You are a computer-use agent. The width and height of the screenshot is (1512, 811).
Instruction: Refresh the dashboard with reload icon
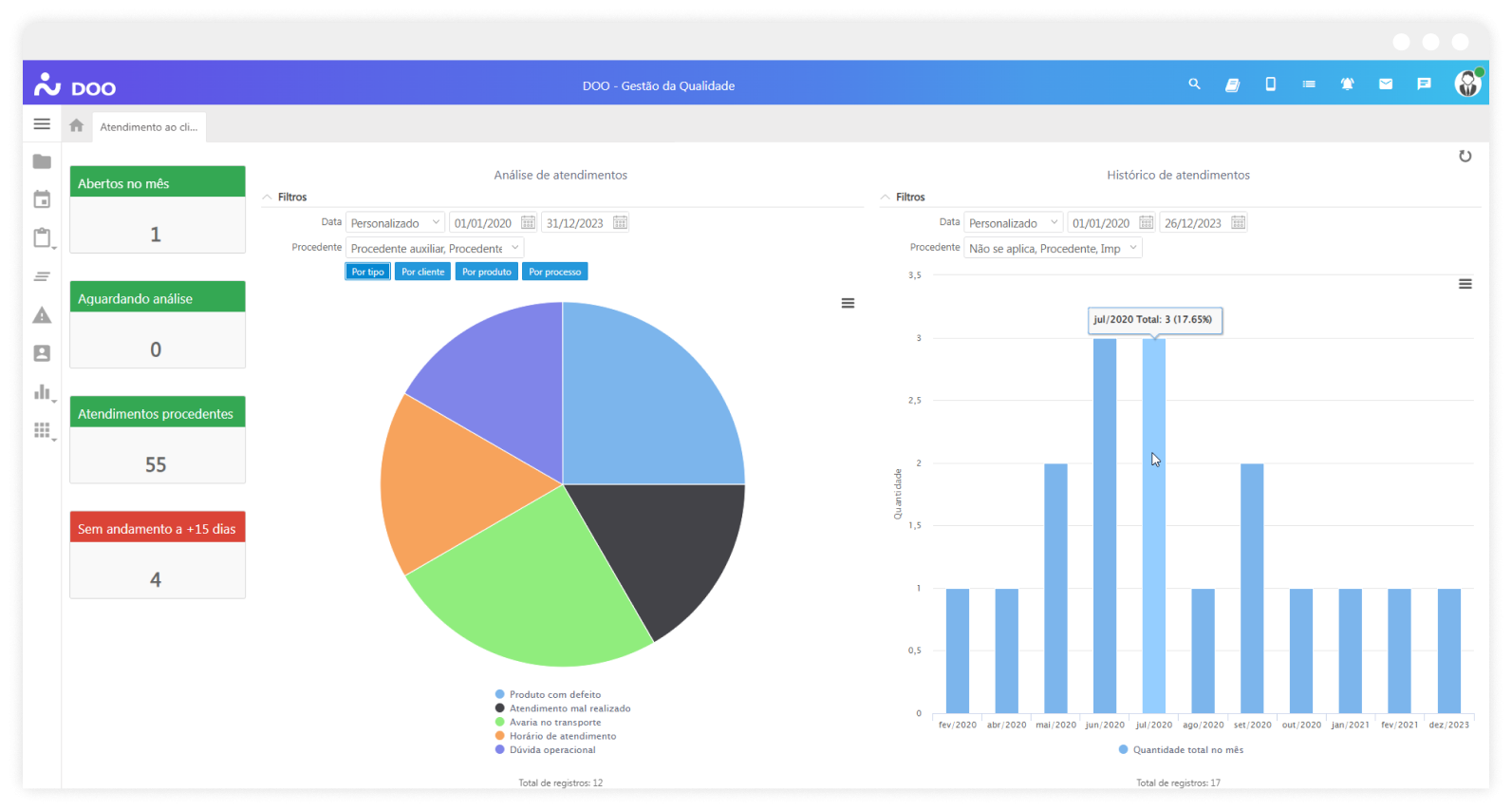1465,156
